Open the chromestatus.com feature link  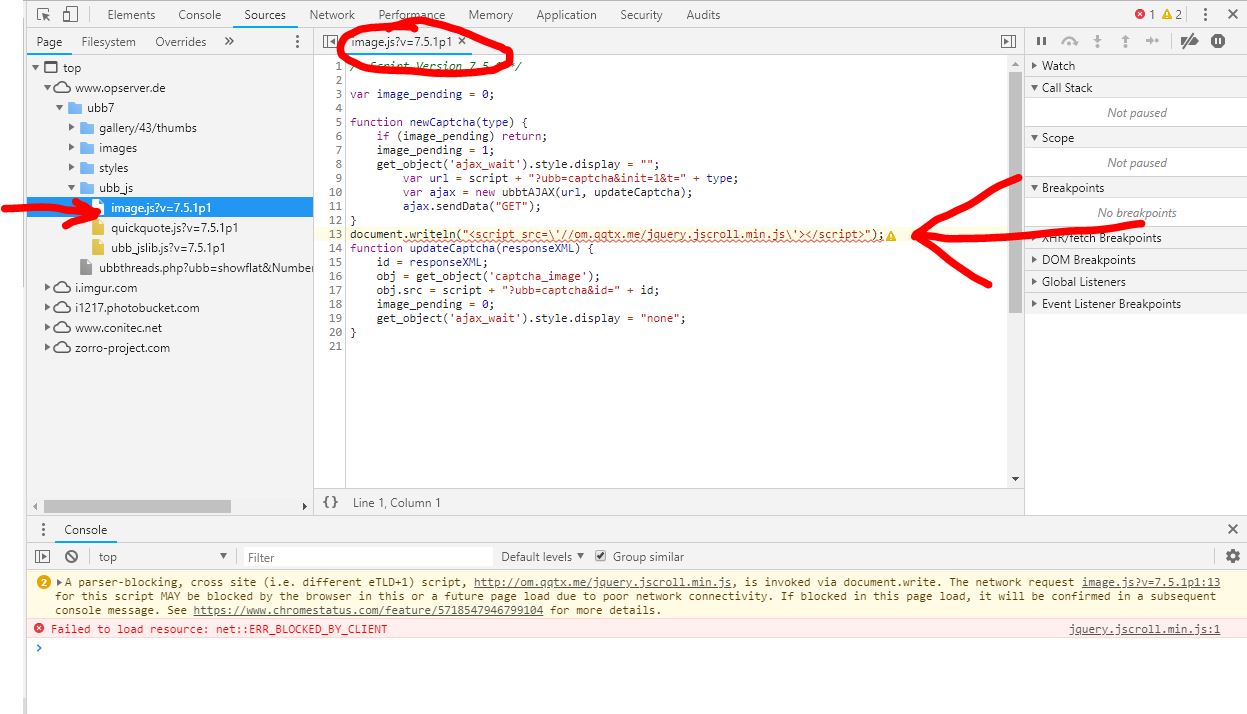(x=368, y=610)
